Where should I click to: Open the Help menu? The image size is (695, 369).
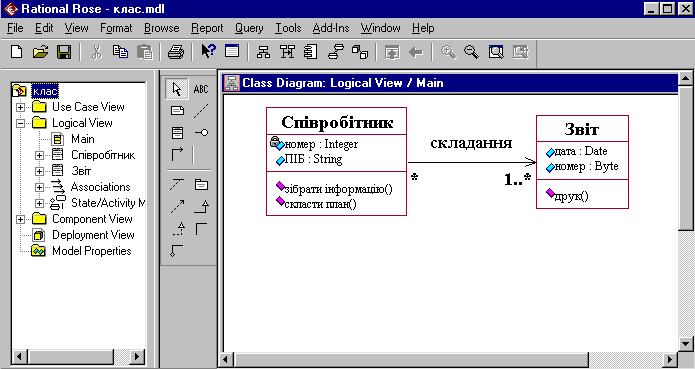click(423, 28)
